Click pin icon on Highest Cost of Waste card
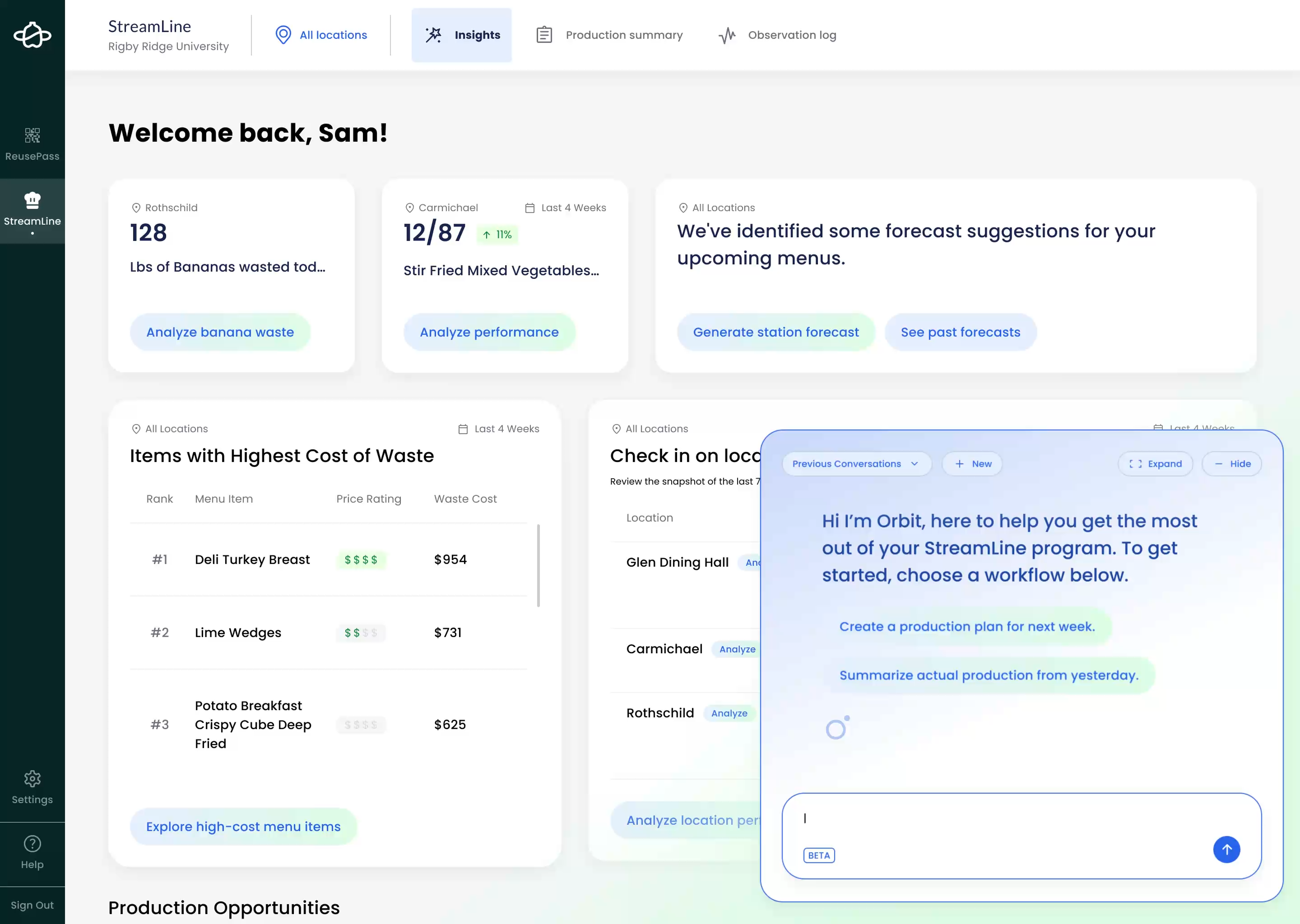The image size is (1300, 924). click(x=136, y=429)
